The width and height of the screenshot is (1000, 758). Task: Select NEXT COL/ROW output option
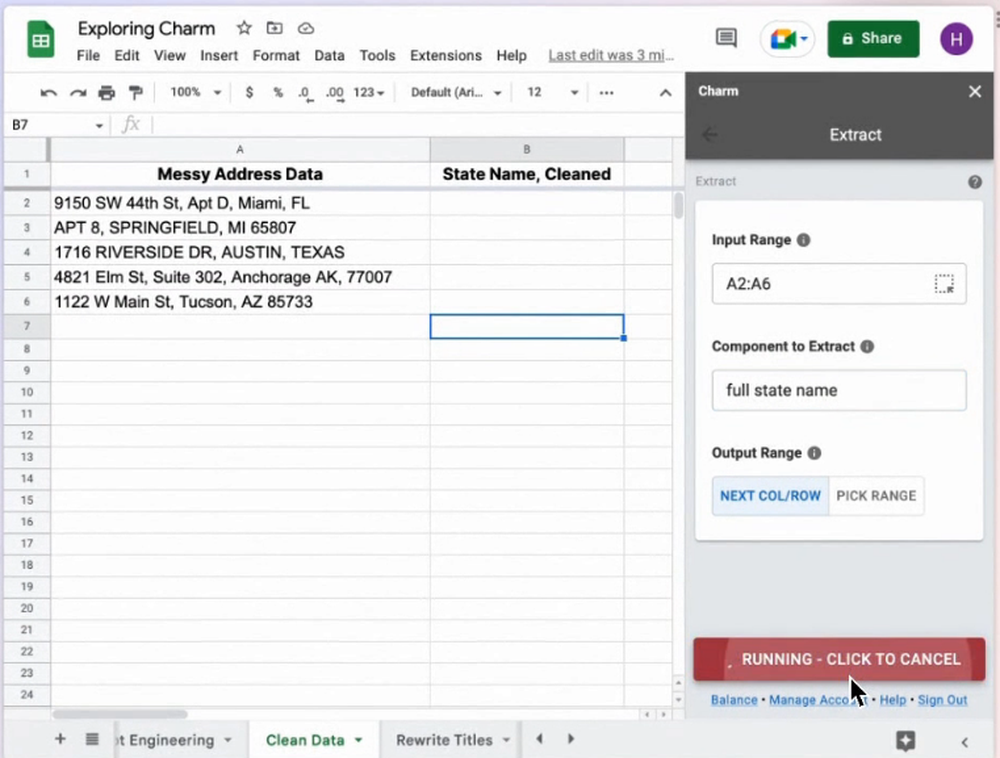coord(770,496)
